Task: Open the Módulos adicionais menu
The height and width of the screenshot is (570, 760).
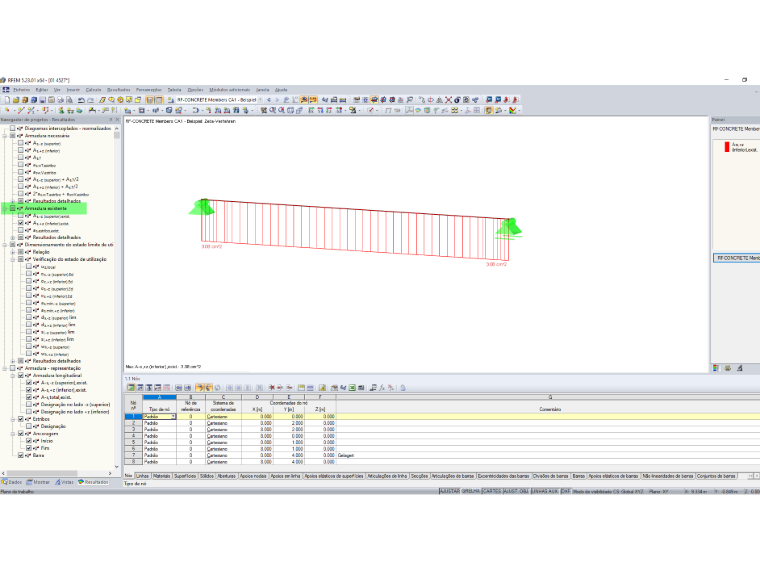Action: click(230, 90)
